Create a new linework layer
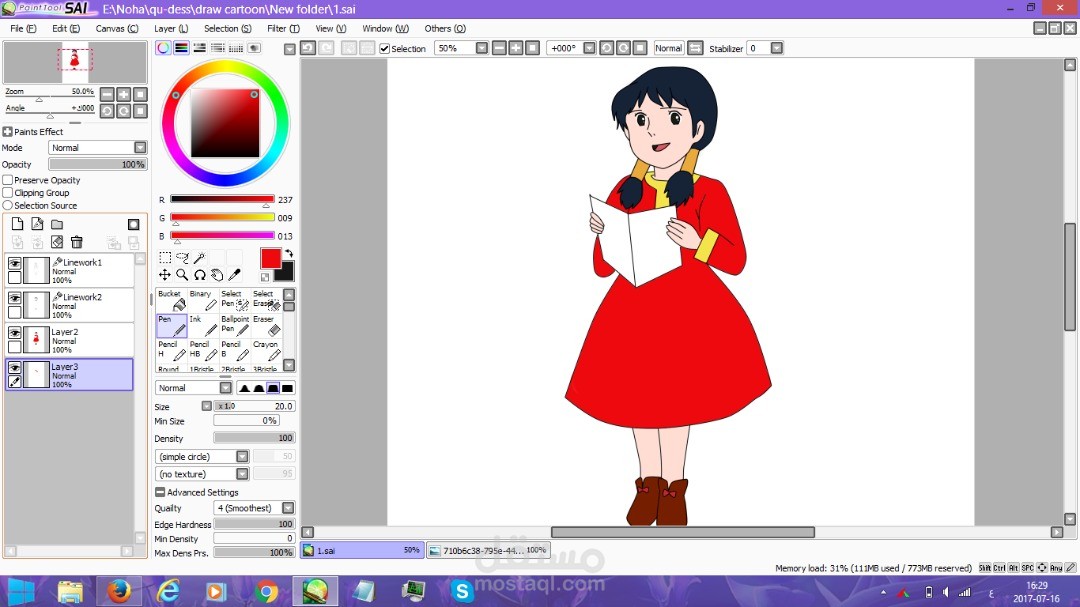 click(x=37, y=224)
